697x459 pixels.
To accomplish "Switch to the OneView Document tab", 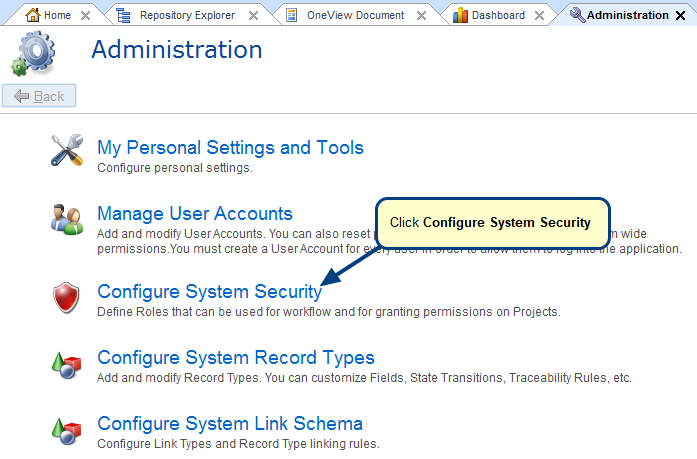I will click(355, 16).
